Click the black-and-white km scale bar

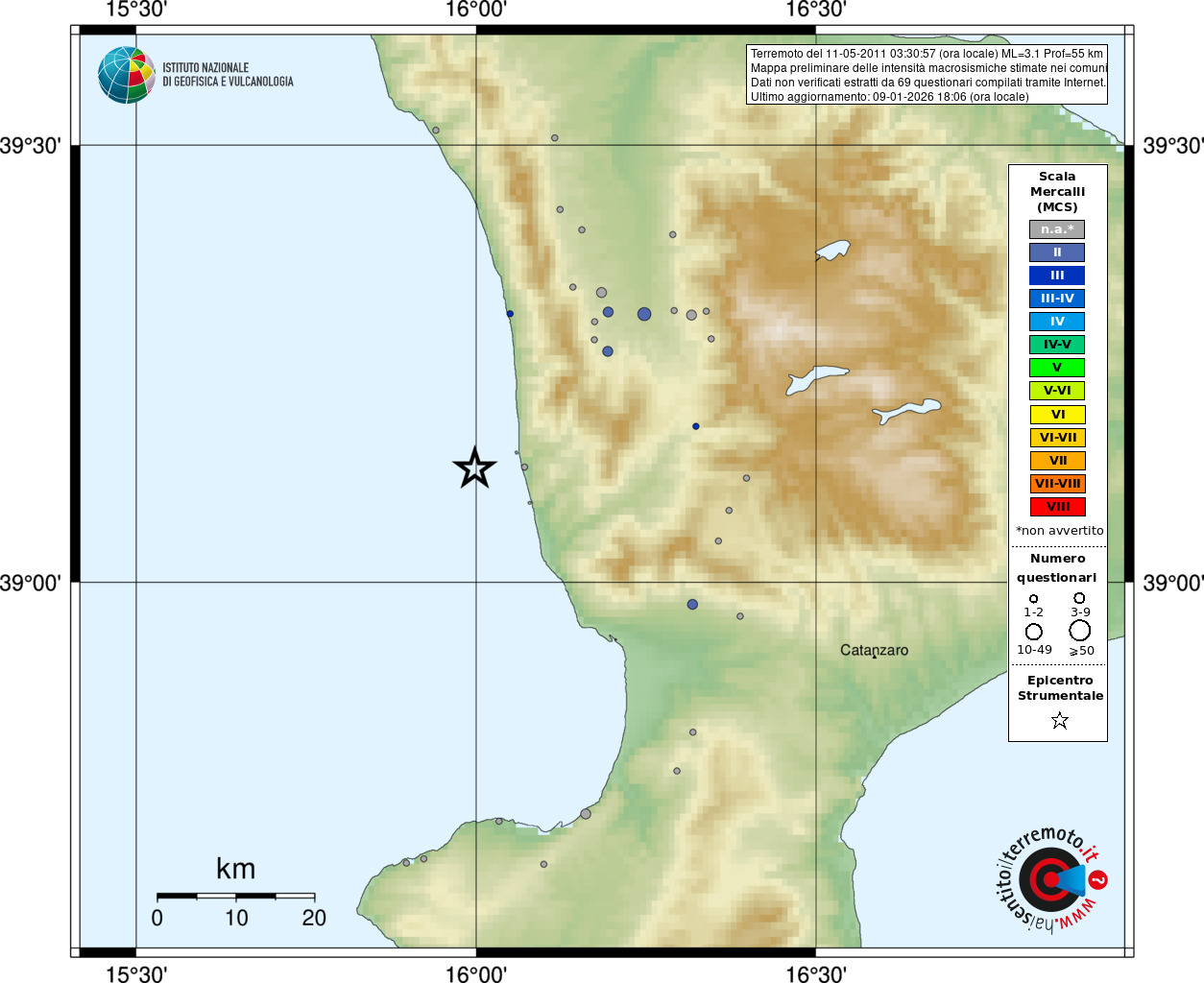pos(236,896)
